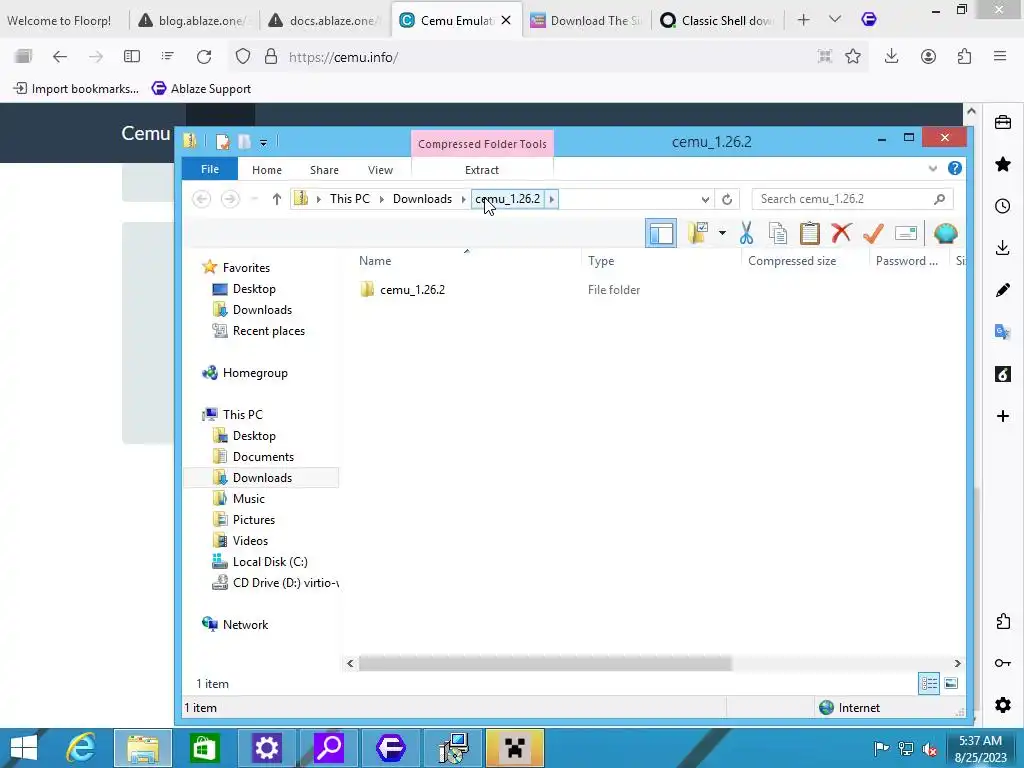This screenshot has height=768, width=1024.
Task: Refresh the Explorer folder view
Action: (x=727, y=199)
